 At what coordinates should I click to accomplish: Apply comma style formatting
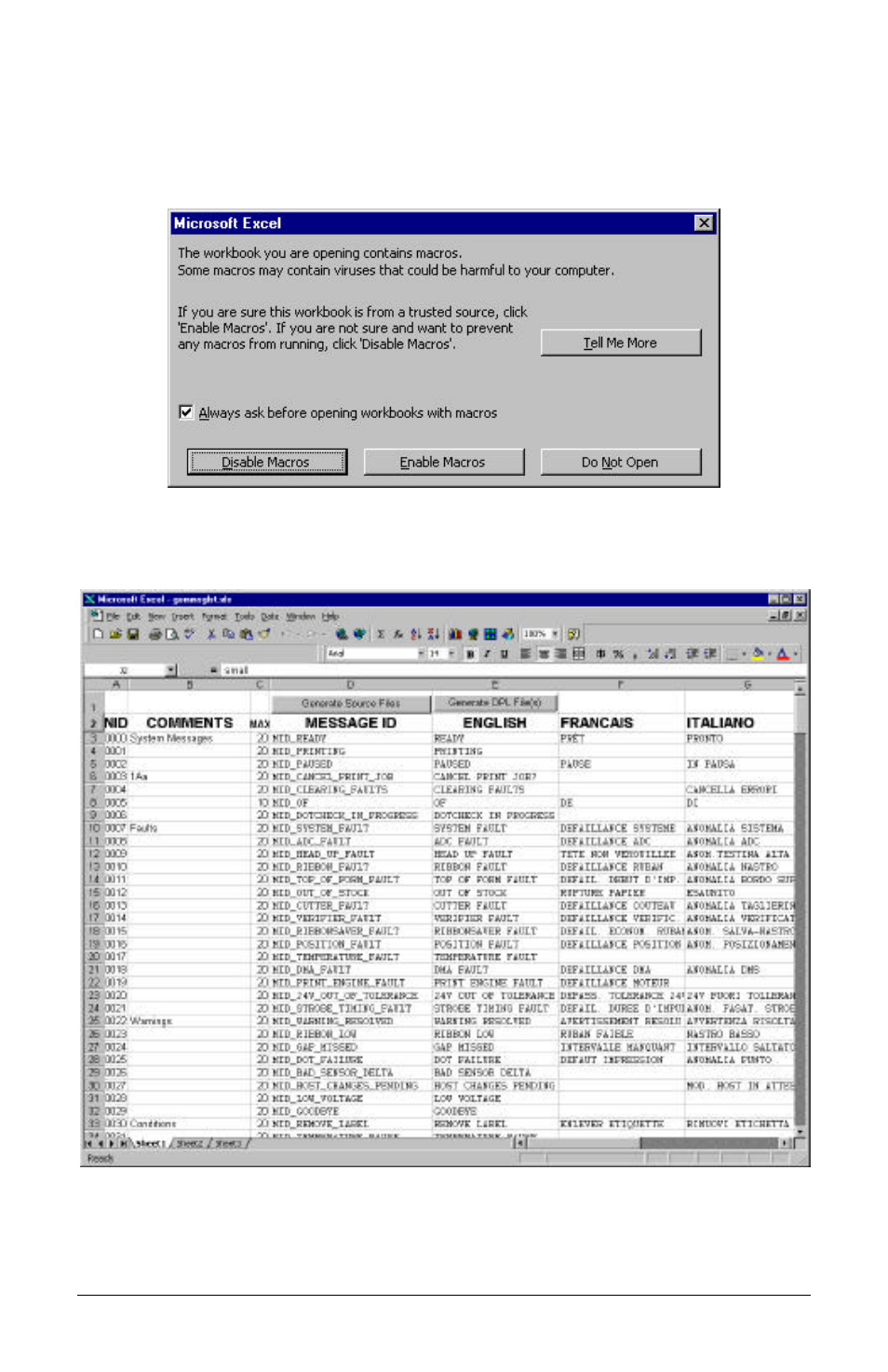coord(634,654)
